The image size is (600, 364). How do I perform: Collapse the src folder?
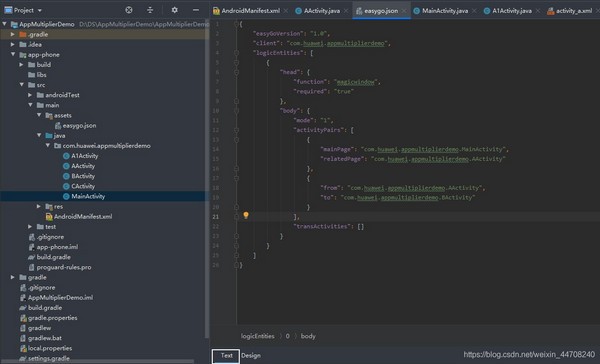21,85
